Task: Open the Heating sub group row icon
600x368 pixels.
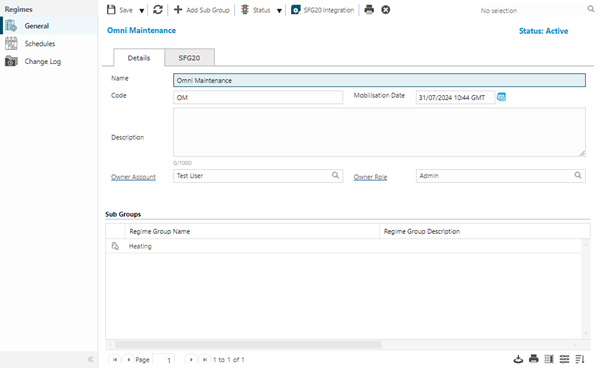Action: pyautogui.click(x=115, y=246)
